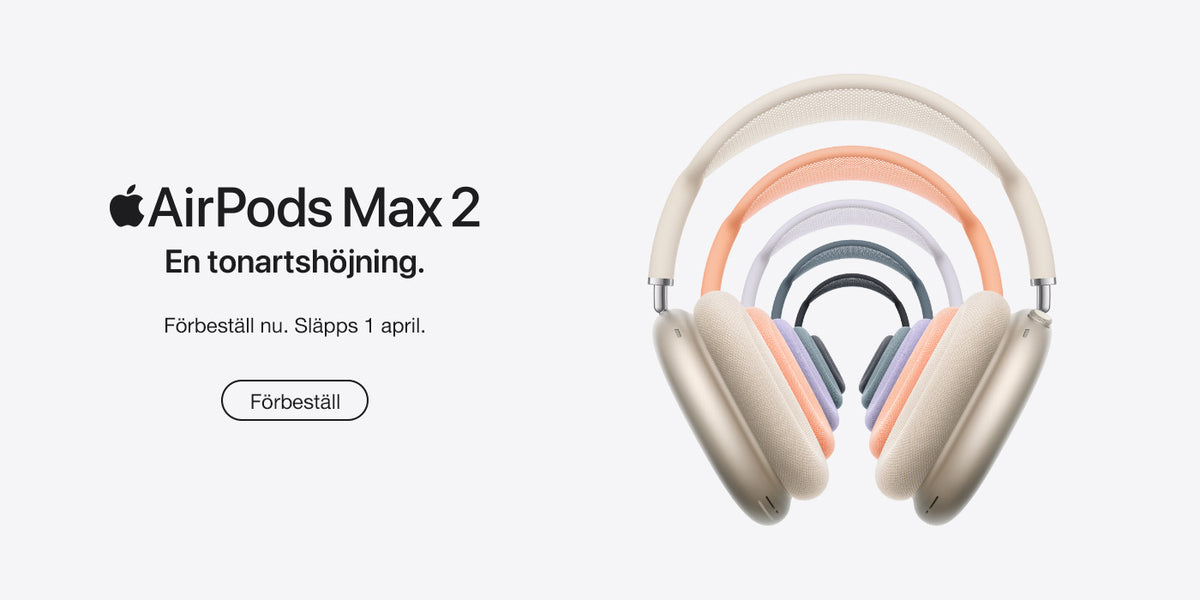Click the En tonartshöjning tagline

pyautogui.click(x=295, y=263)
